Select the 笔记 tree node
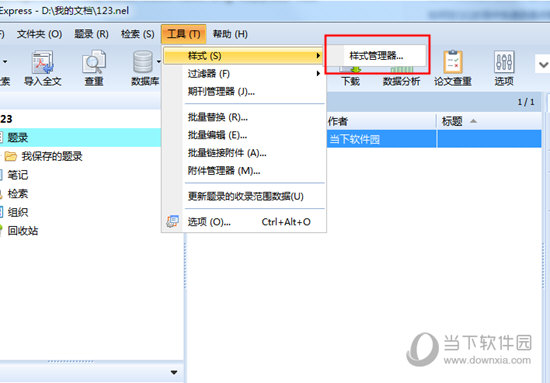The image size is (550, 383). tap(18, 175)
